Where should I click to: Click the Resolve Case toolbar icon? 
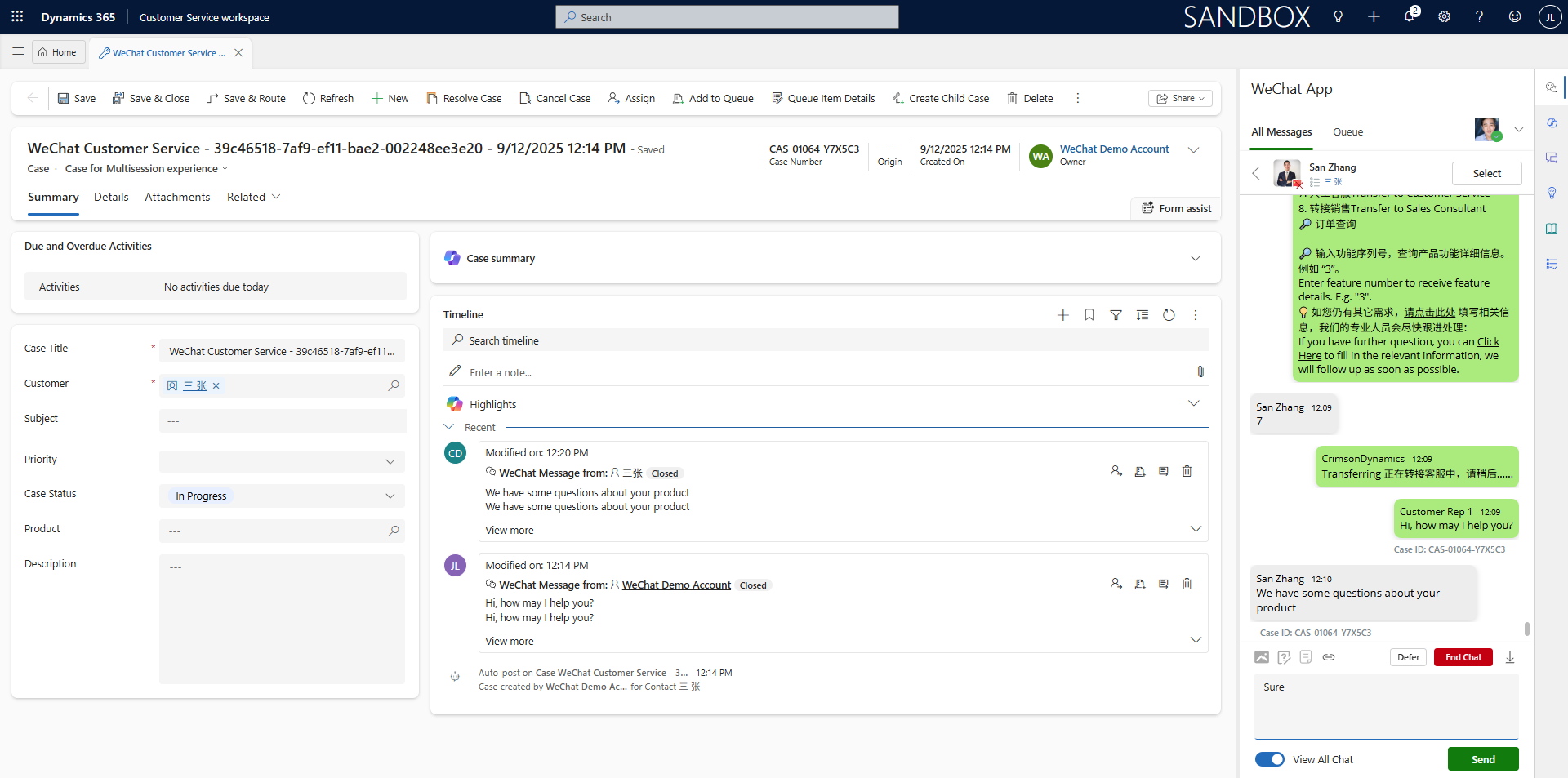[x=432, y=99]
